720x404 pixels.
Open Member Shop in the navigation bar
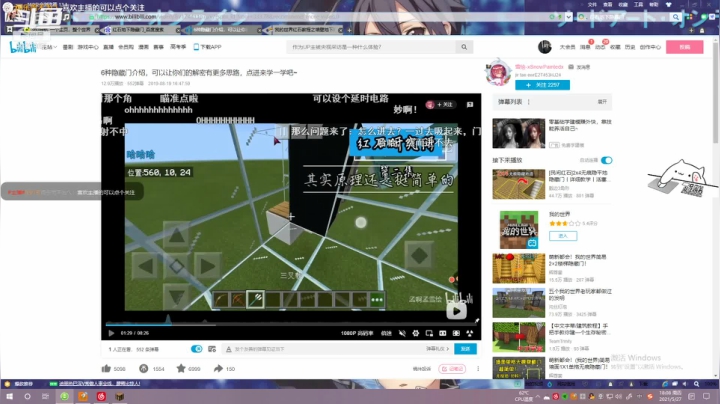(x=126, y=47)
